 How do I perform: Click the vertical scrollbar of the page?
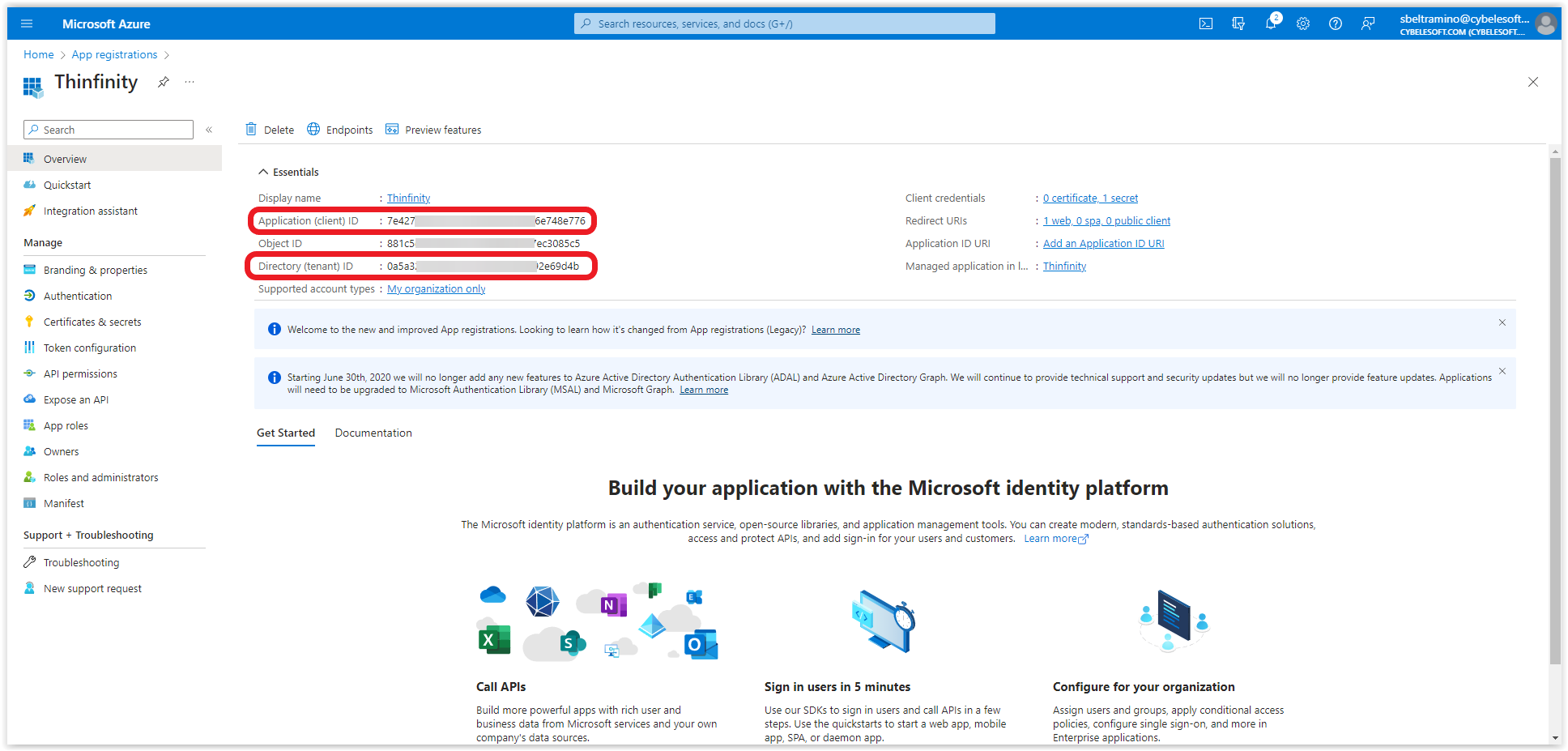pyautogui.click(x=1555, y=411)
